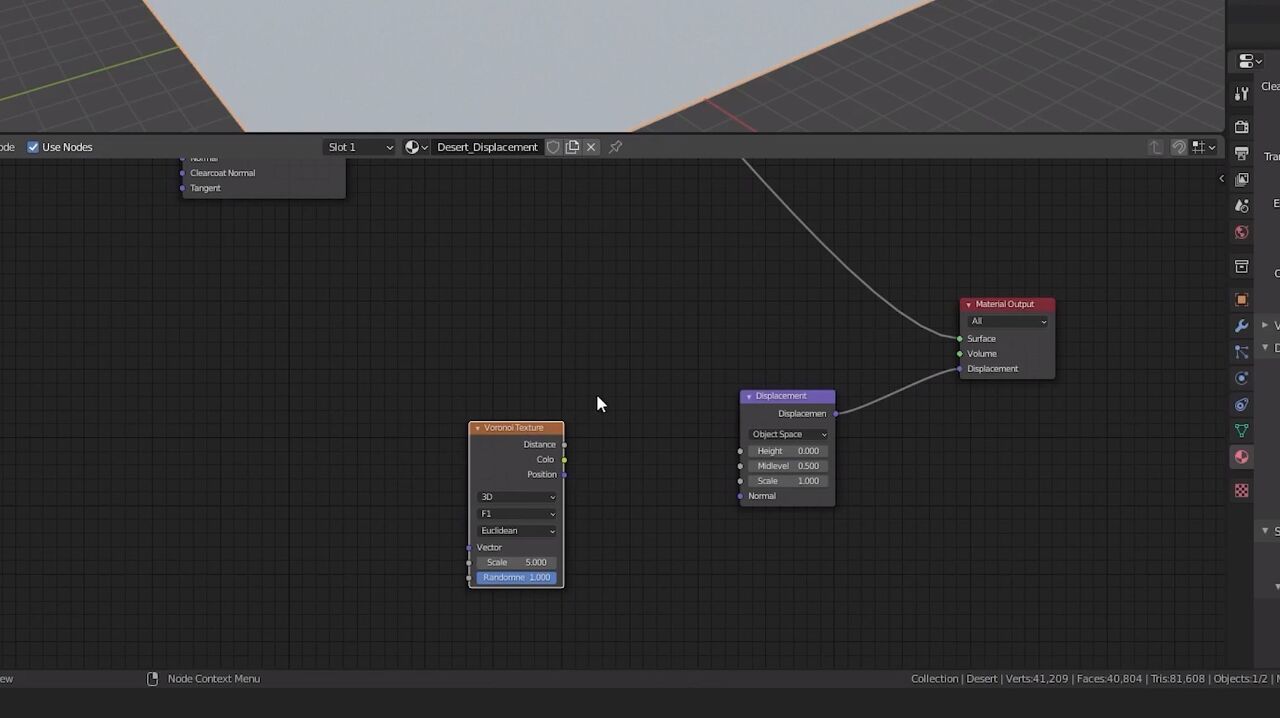Screen dimensions: 1280x718
Task: Open the Physics properties tab
Action: [x=1241, y=378]
